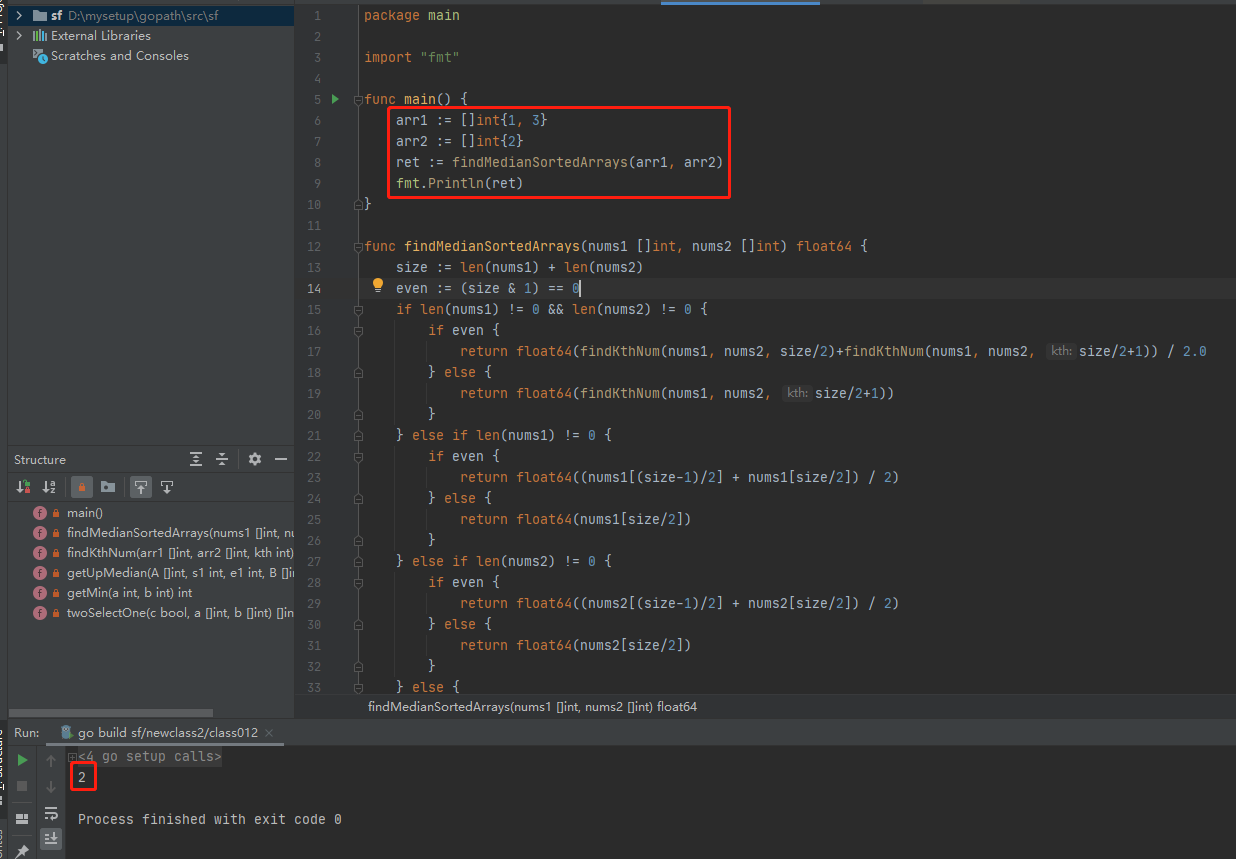The image size is (1236, 859).
Task: Select twoSelectOne in the Structure list
Action: point(180,613)
